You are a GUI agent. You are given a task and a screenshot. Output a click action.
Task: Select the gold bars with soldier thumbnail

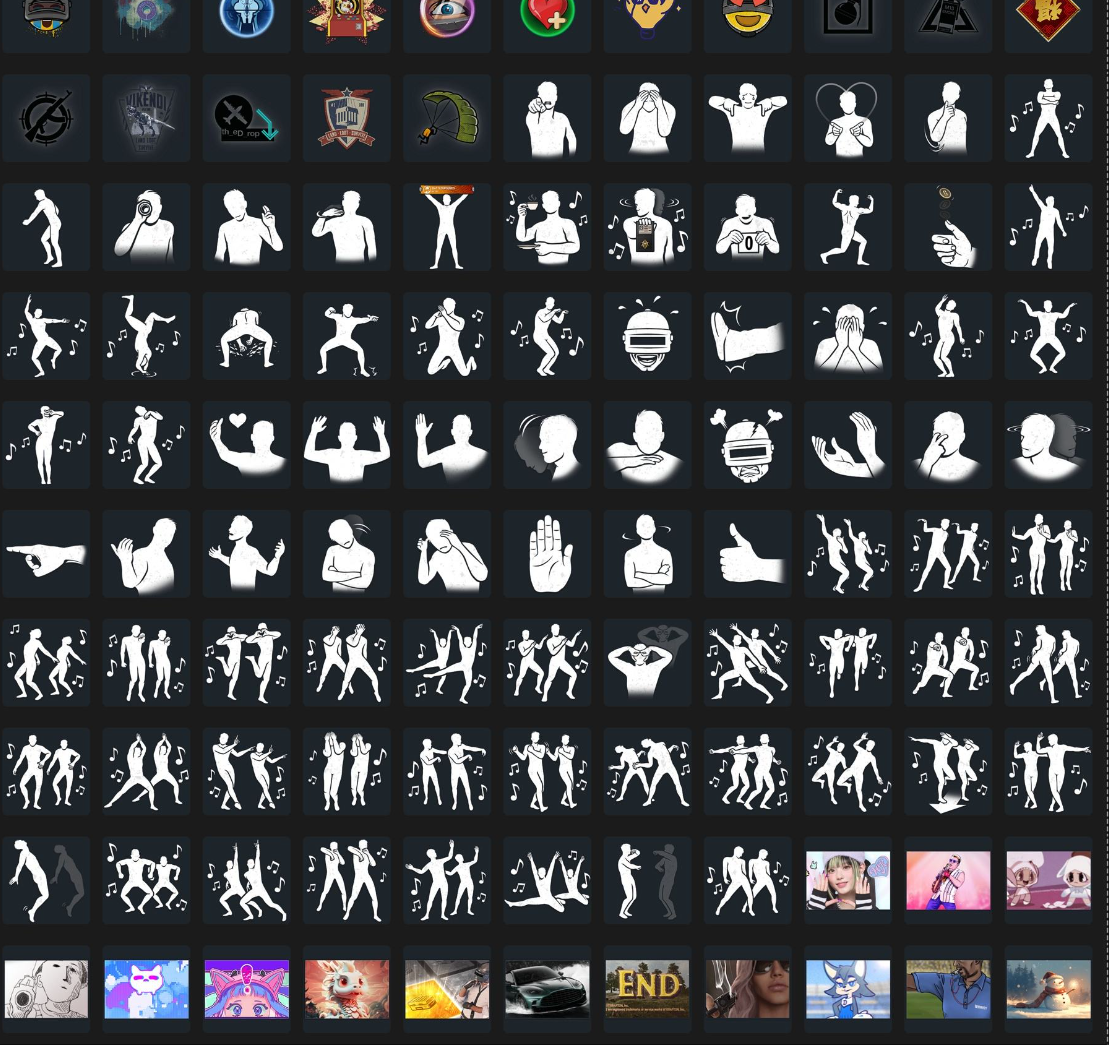pyautogui.click(x=447, y=989)
